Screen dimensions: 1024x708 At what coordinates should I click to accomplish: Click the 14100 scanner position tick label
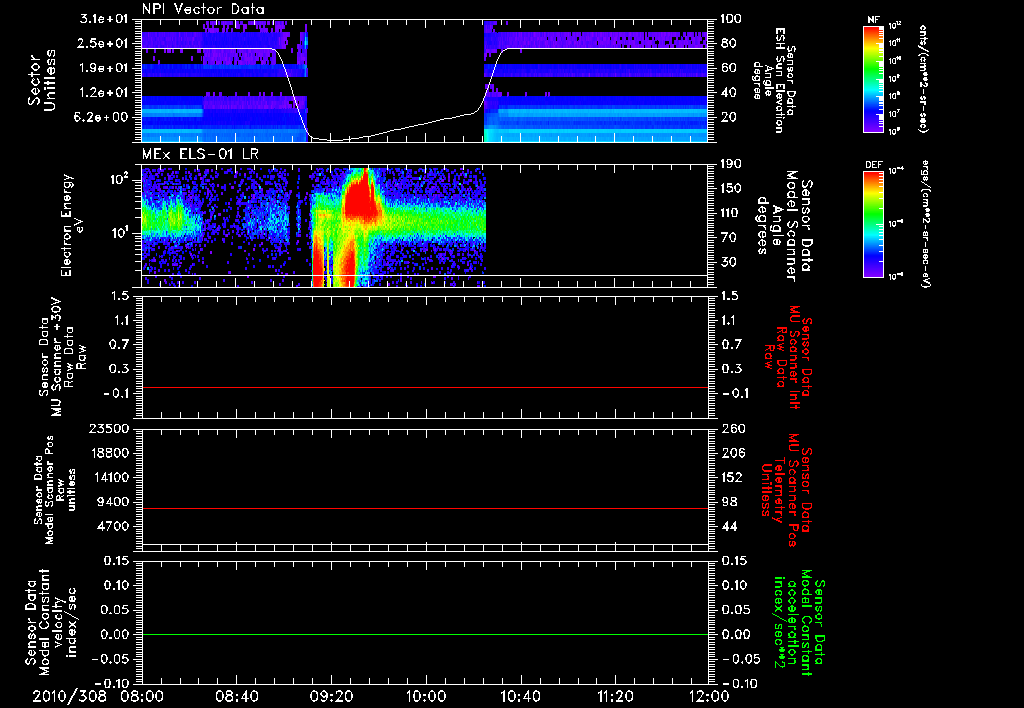click(x=110, y=477)
